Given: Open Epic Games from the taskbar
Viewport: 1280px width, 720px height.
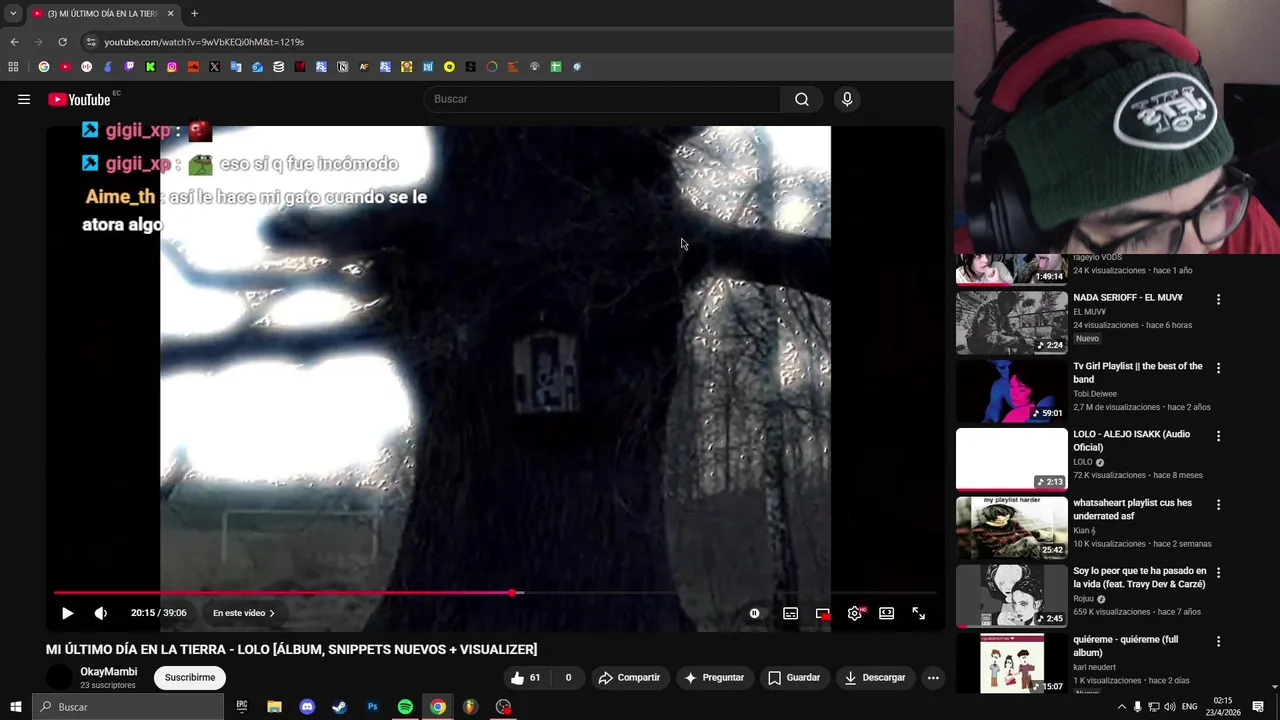Looking at the screenshot, I should click(x=242, y=707).
